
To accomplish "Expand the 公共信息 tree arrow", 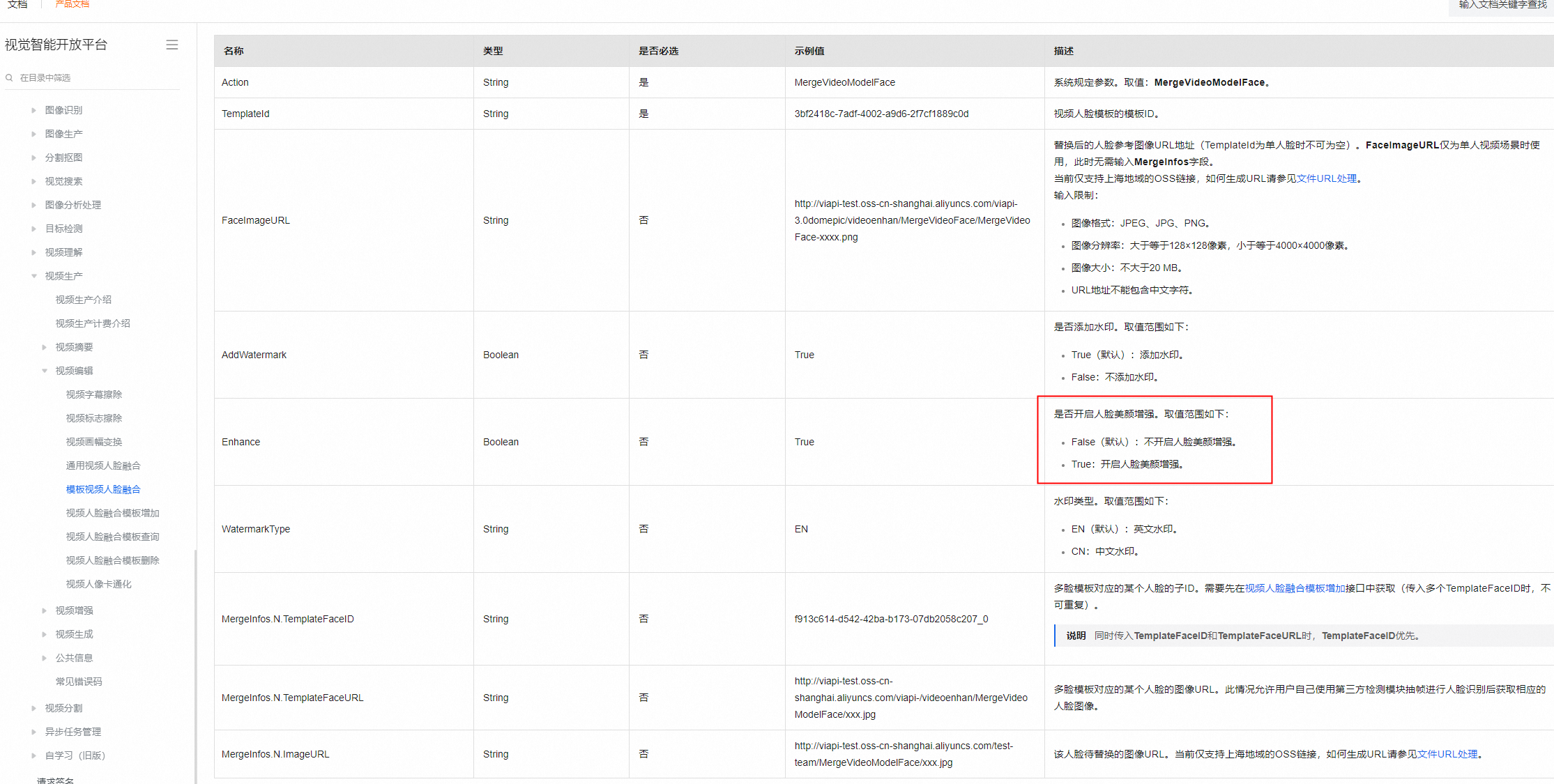I will pyautogui.click(x=44, y=658).
